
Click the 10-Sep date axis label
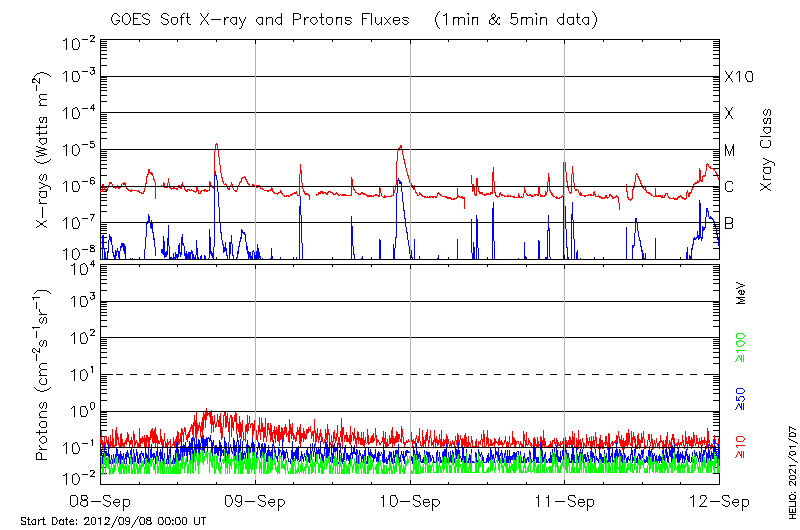click(410, 500)
